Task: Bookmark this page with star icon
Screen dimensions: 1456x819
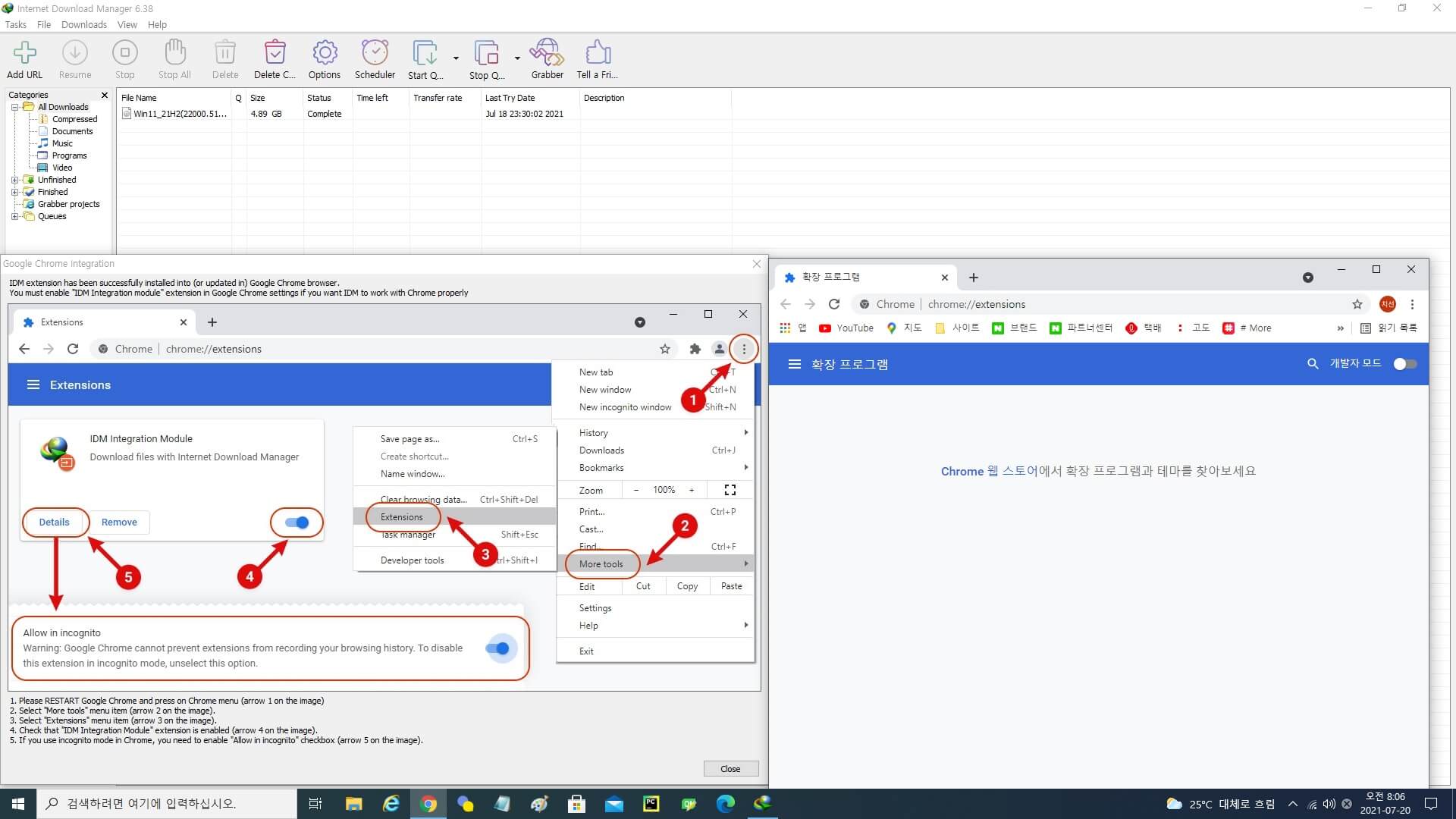Action: point(1357,304)
